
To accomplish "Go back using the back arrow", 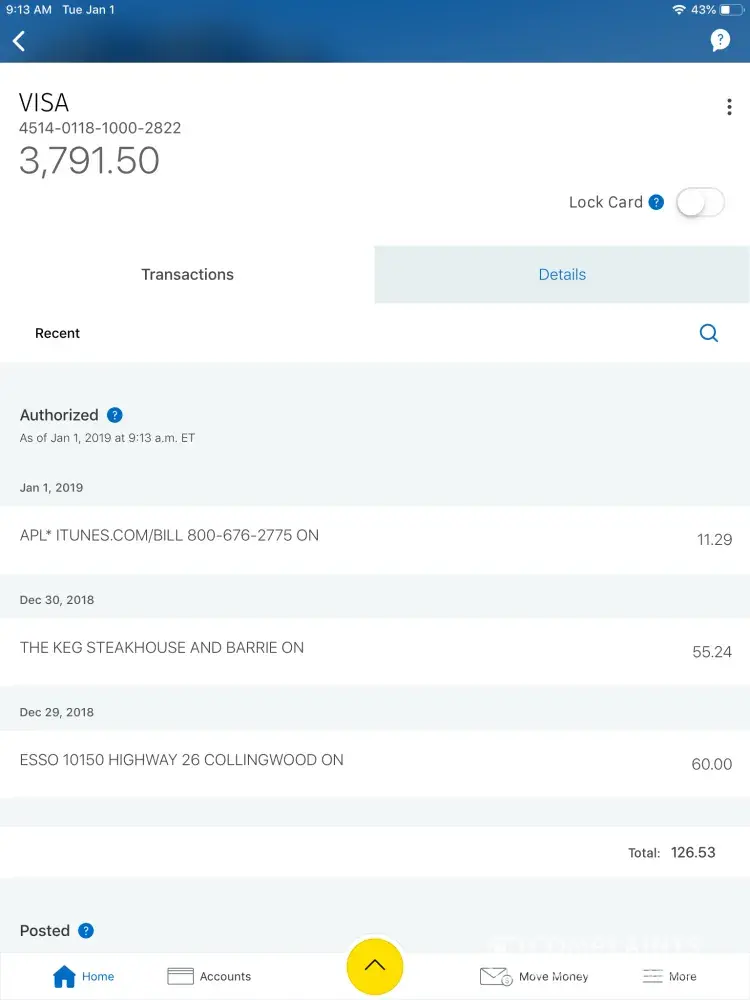I will pos(19,41).
